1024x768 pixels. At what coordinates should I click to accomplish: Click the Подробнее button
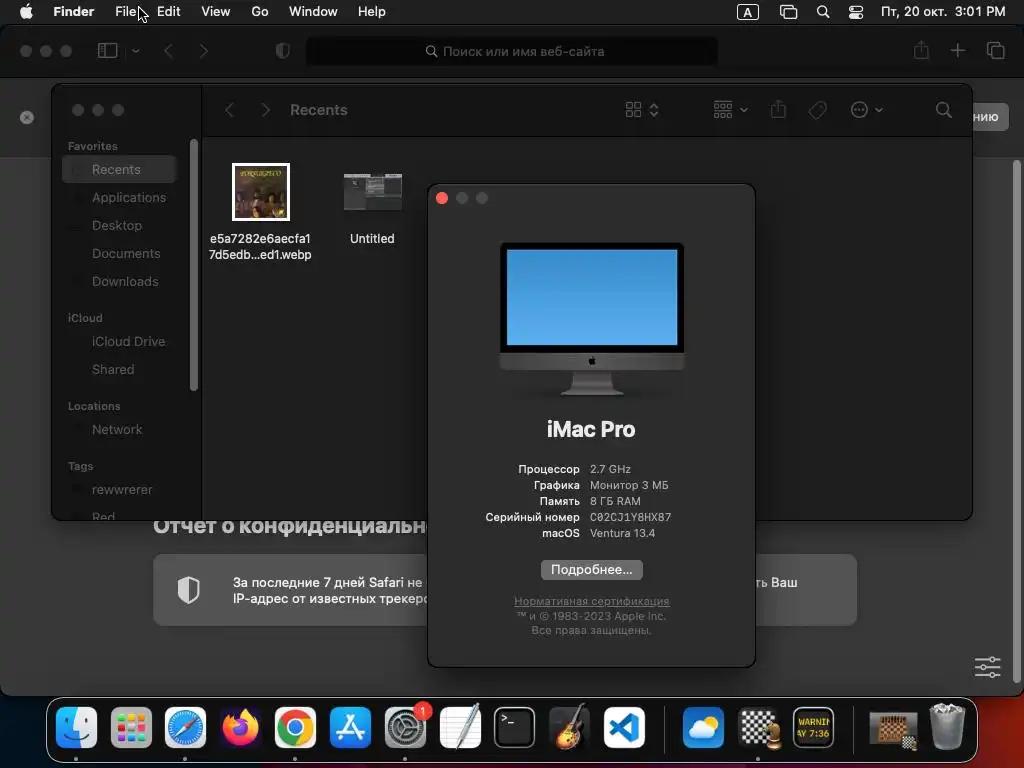click(x=592, y=569)
